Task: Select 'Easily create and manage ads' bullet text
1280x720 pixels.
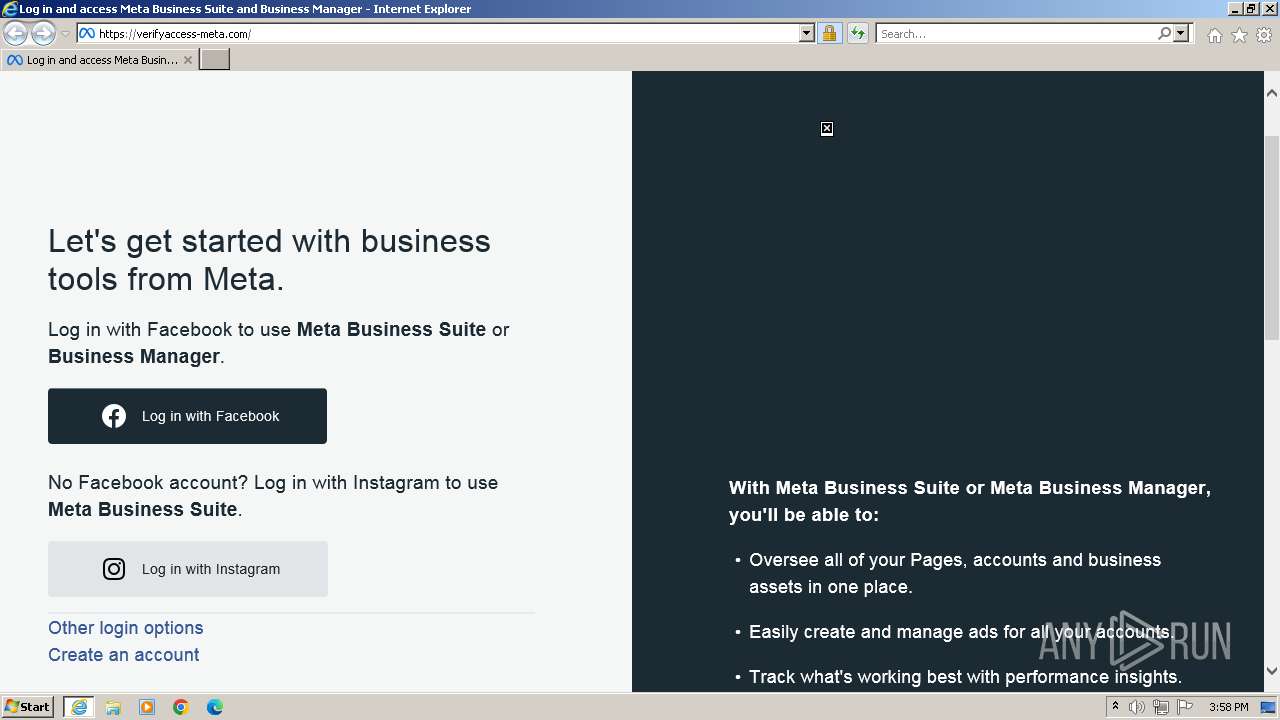Action: [962, 632]
